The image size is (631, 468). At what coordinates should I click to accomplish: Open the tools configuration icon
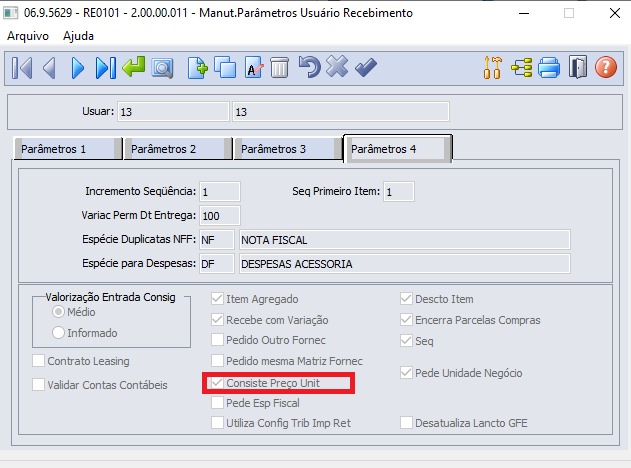pos(492,67)
